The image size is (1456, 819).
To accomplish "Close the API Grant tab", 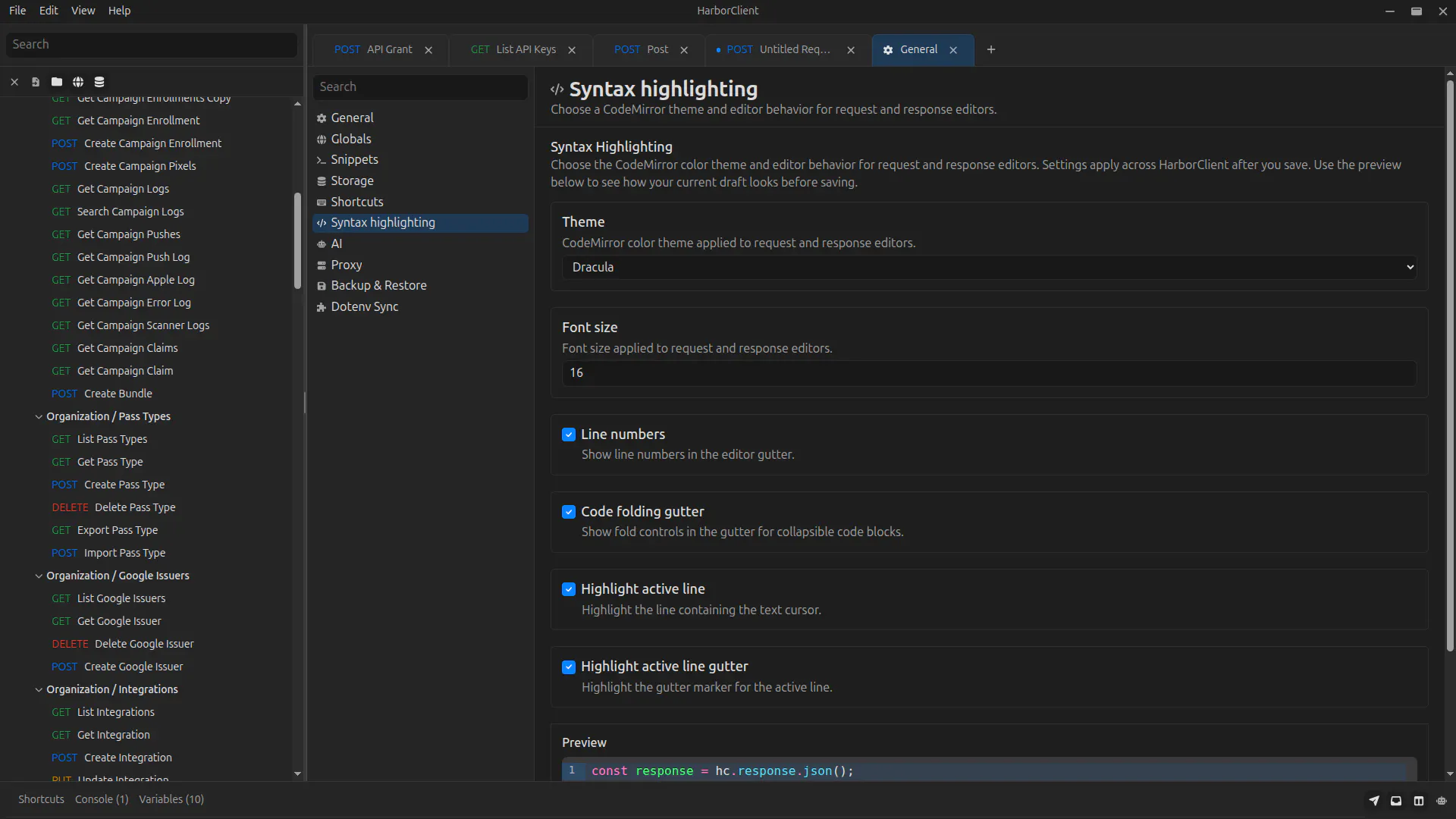I will click(x=428, y=50).
